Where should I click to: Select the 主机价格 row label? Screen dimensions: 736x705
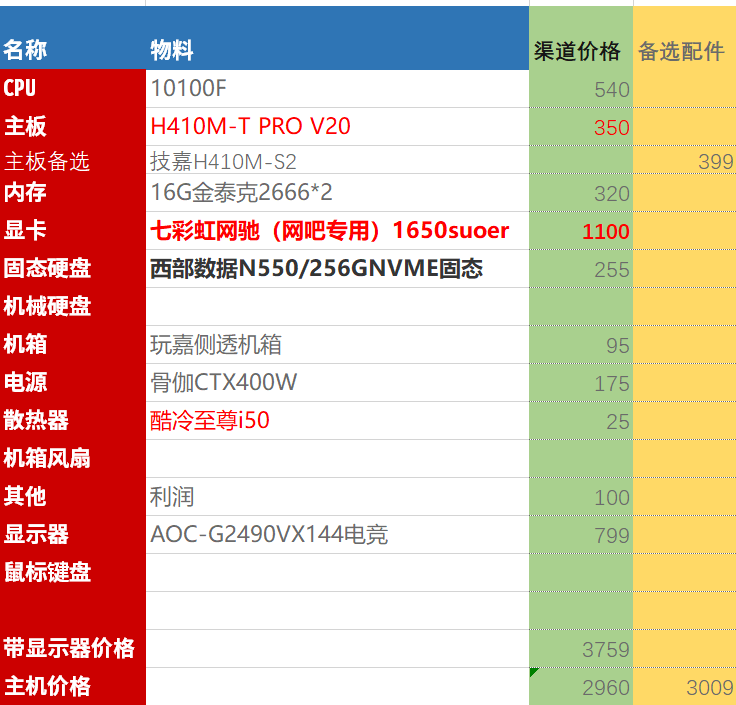pyautogui.click(x=73, y=687)
